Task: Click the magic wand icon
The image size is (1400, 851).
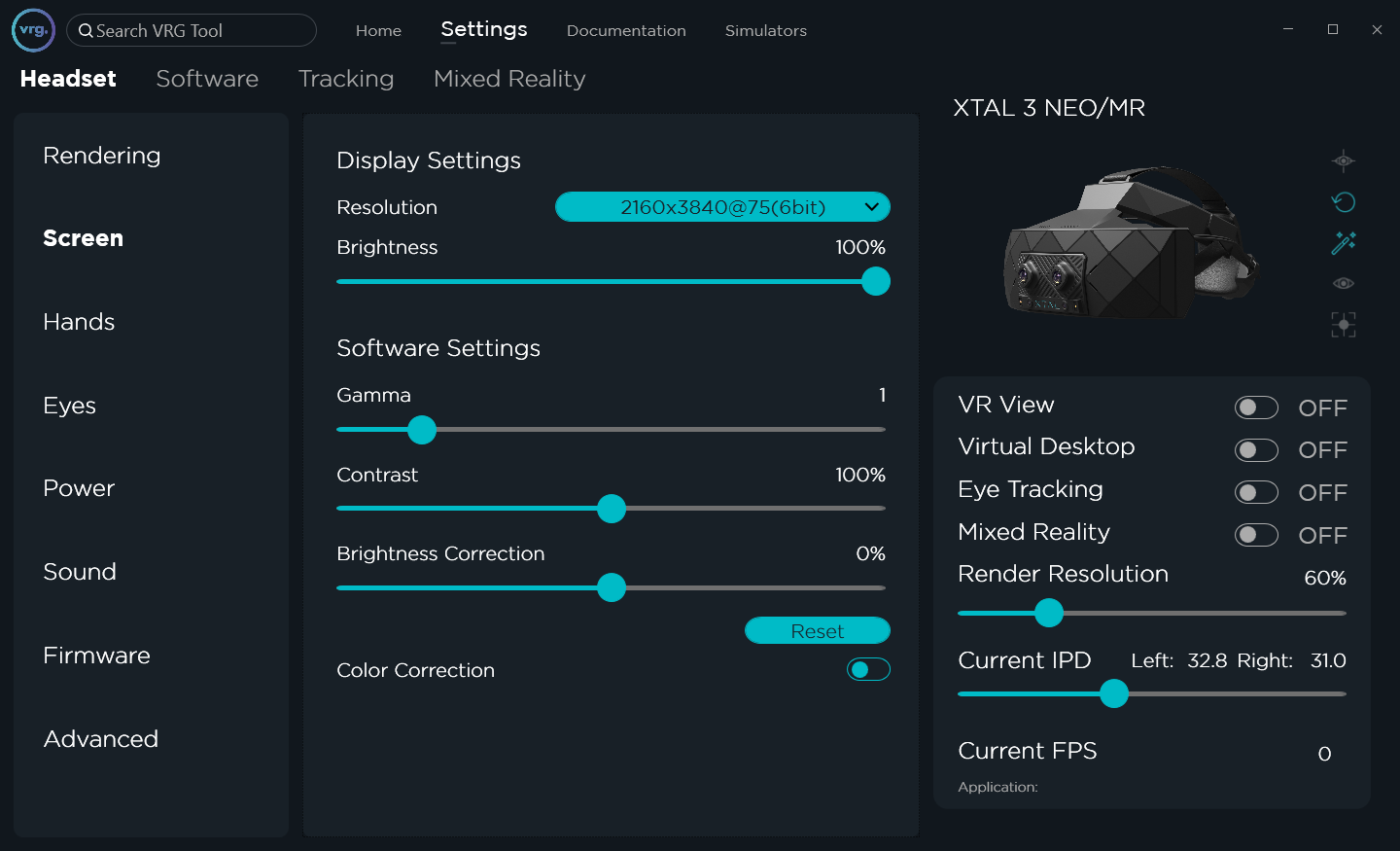Action: tap(1344, 242)
